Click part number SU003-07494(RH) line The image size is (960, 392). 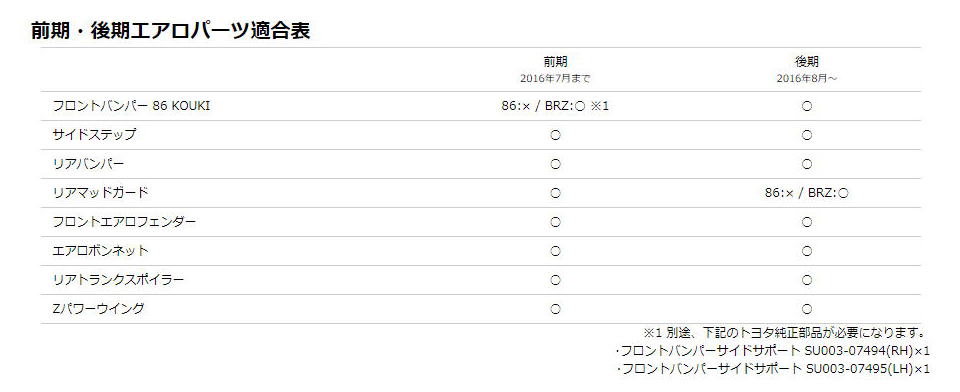pos(773,351)
